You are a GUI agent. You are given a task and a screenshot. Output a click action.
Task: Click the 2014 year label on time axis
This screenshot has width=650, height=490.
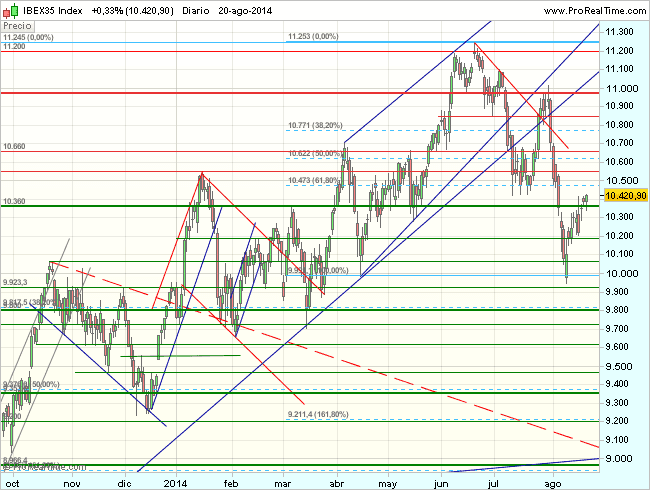[x=175, y=484]
